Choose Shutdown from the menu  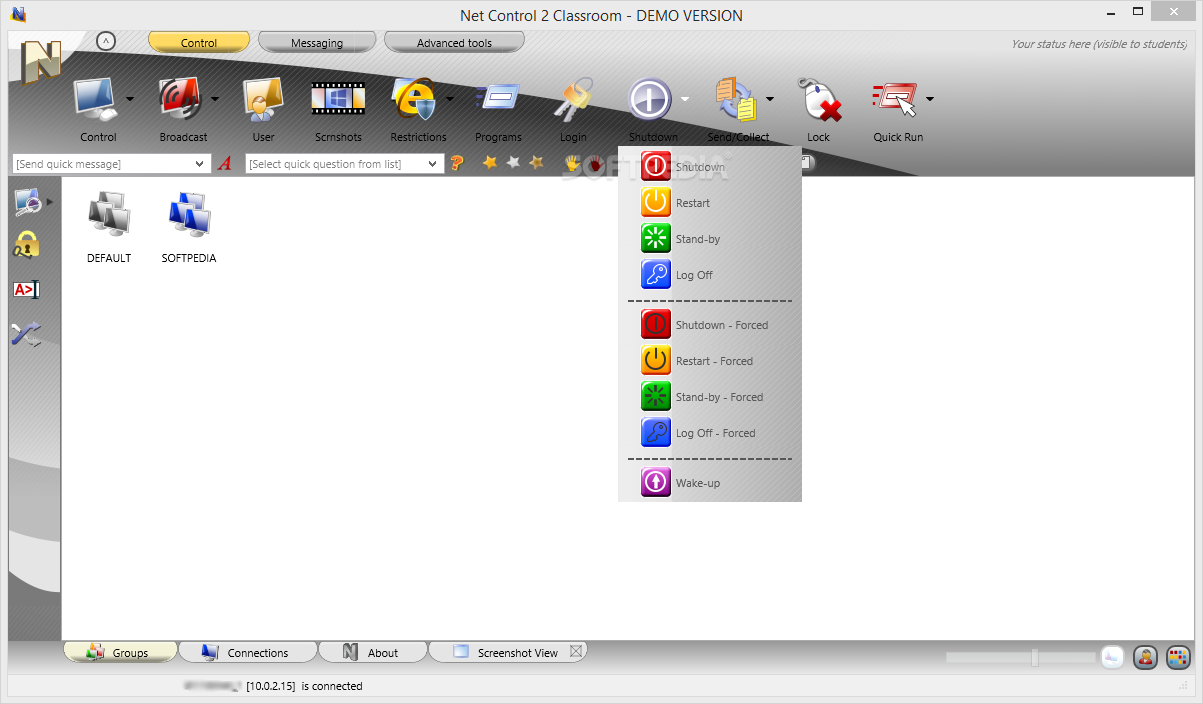pyautogui.click(x=710, y=167)
